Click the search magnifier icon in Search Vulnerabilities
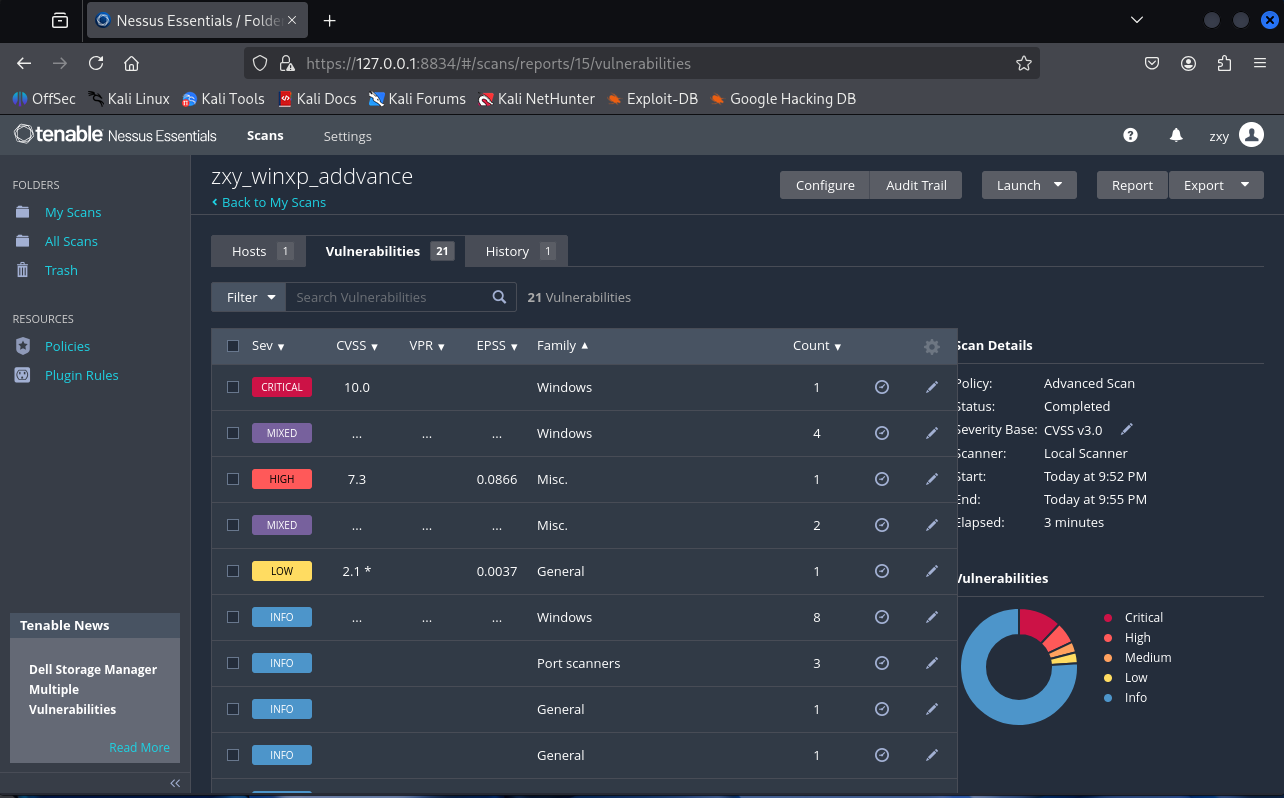Screen dimensions: 1284x798 pos(499,297)
